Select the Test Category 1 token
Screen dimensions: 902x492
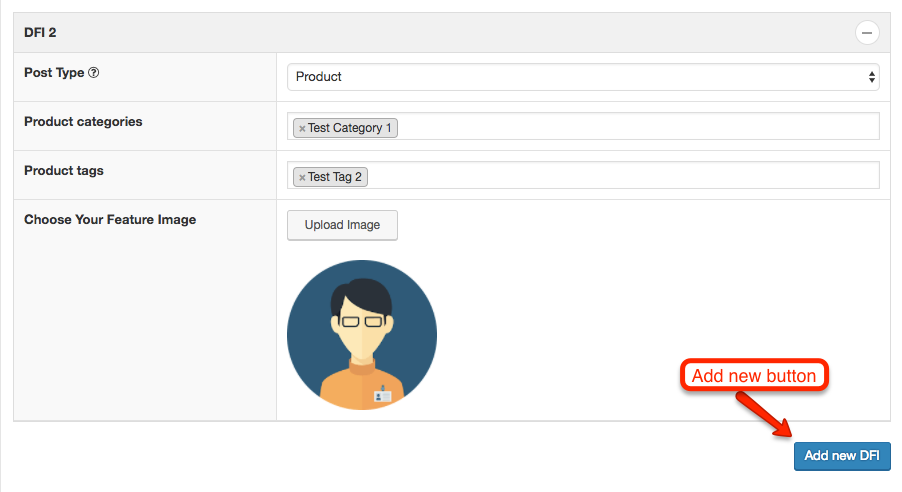coord(345,128)
